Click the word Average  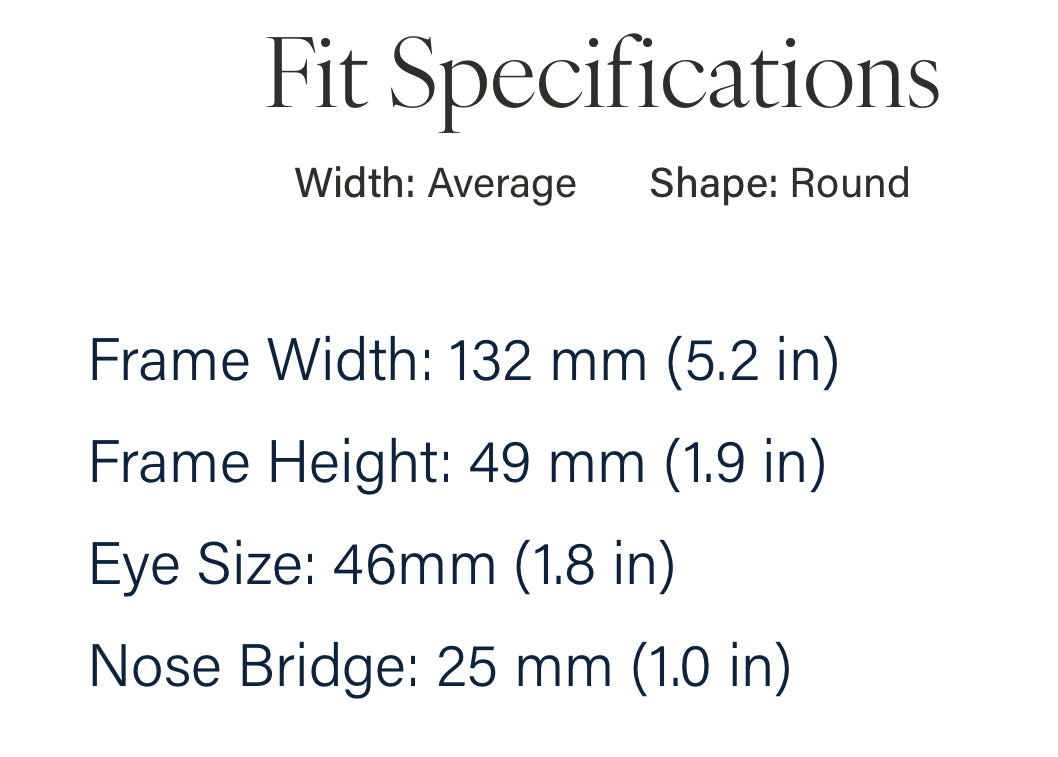coord(502,184)
